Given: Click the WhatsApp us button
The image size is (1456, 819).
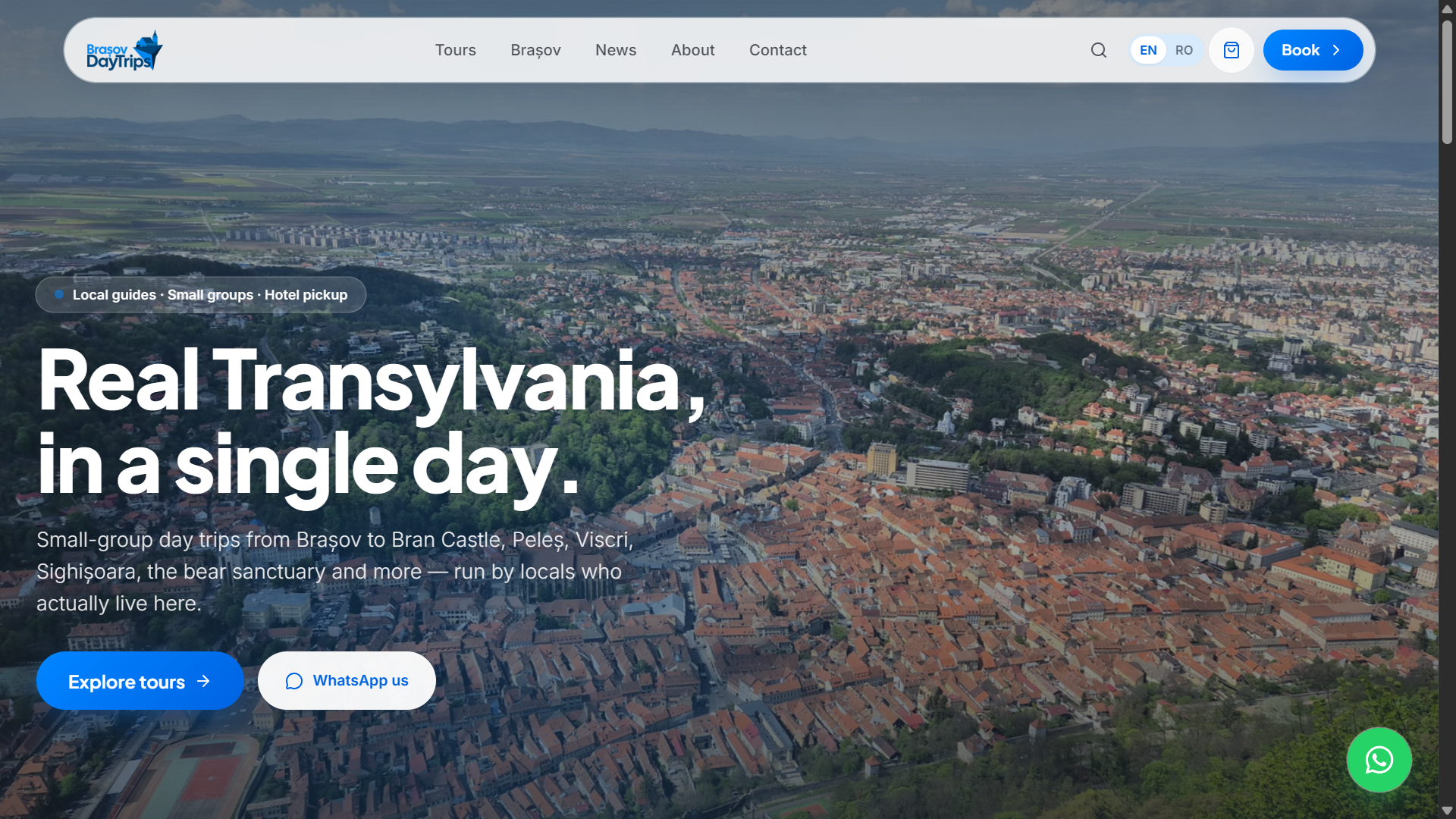Looking at the screenshot, I should pyautogui.click(x=347, y=681).
